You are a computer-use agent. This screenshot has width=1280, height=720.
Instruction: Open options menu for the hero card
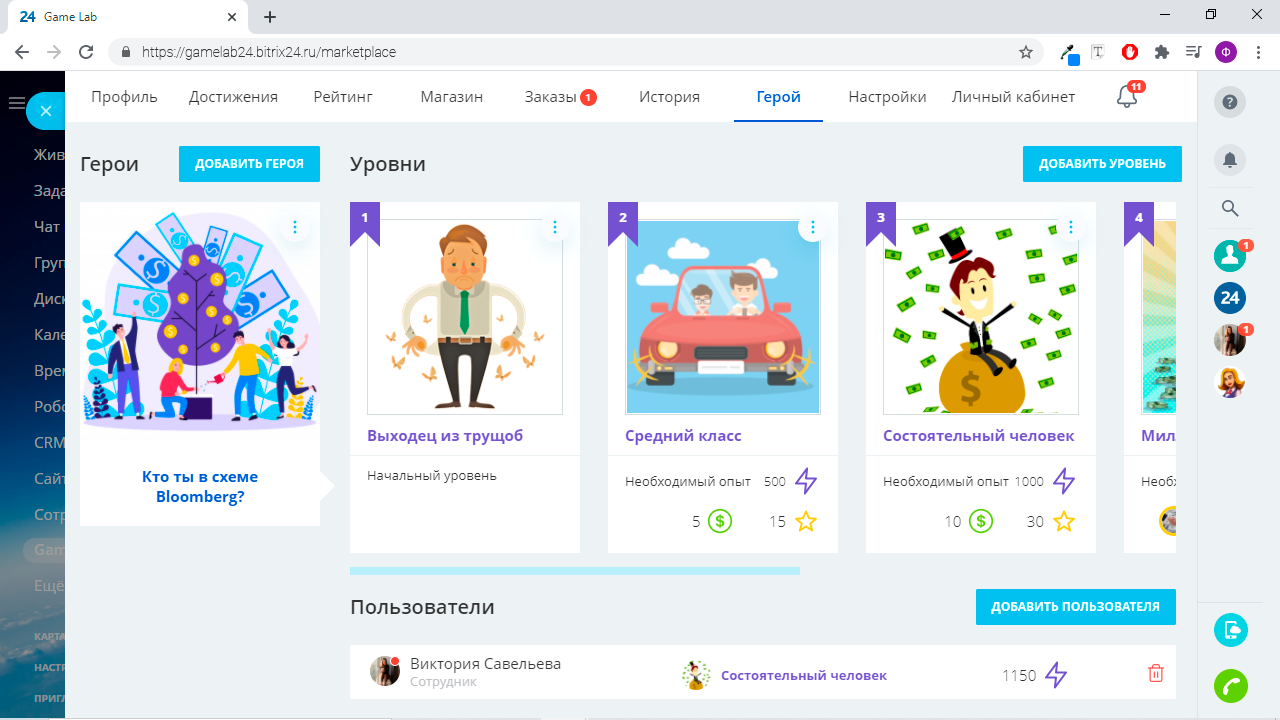[x=295, y=228]
